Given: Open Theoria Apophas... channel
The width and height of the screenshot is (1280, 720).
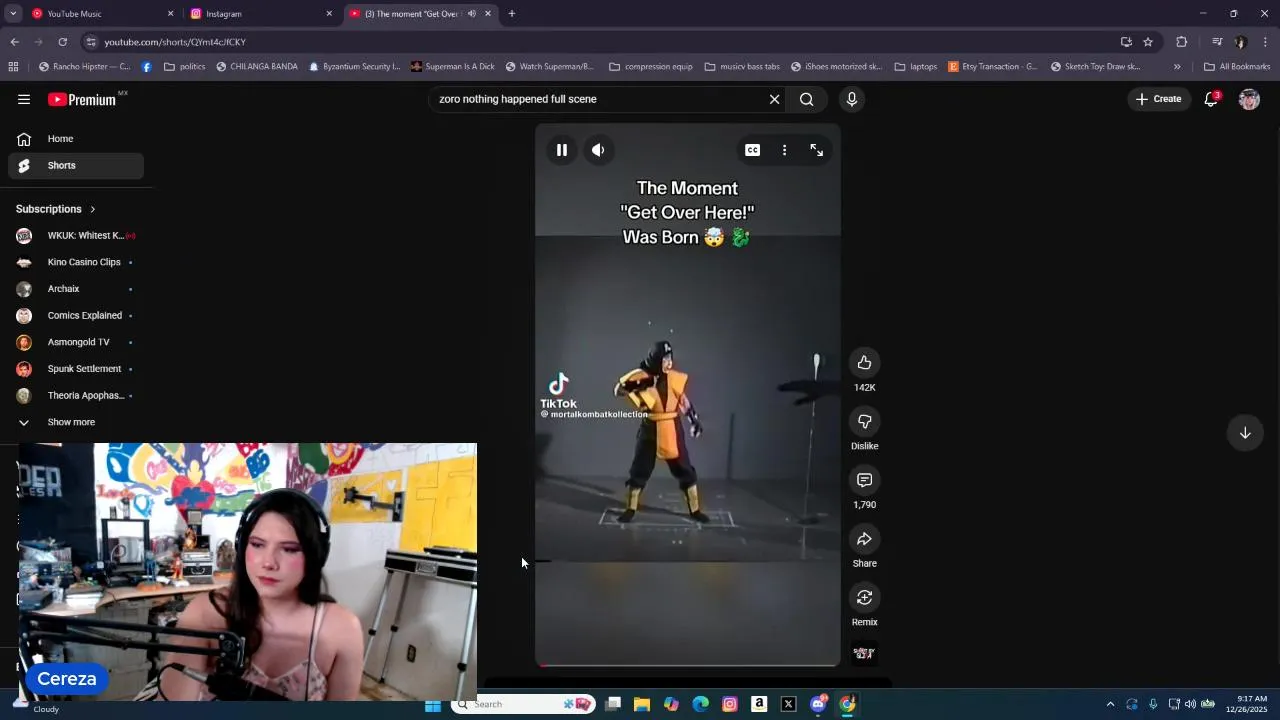Looking at the screenshot, I should coord(76,396).
